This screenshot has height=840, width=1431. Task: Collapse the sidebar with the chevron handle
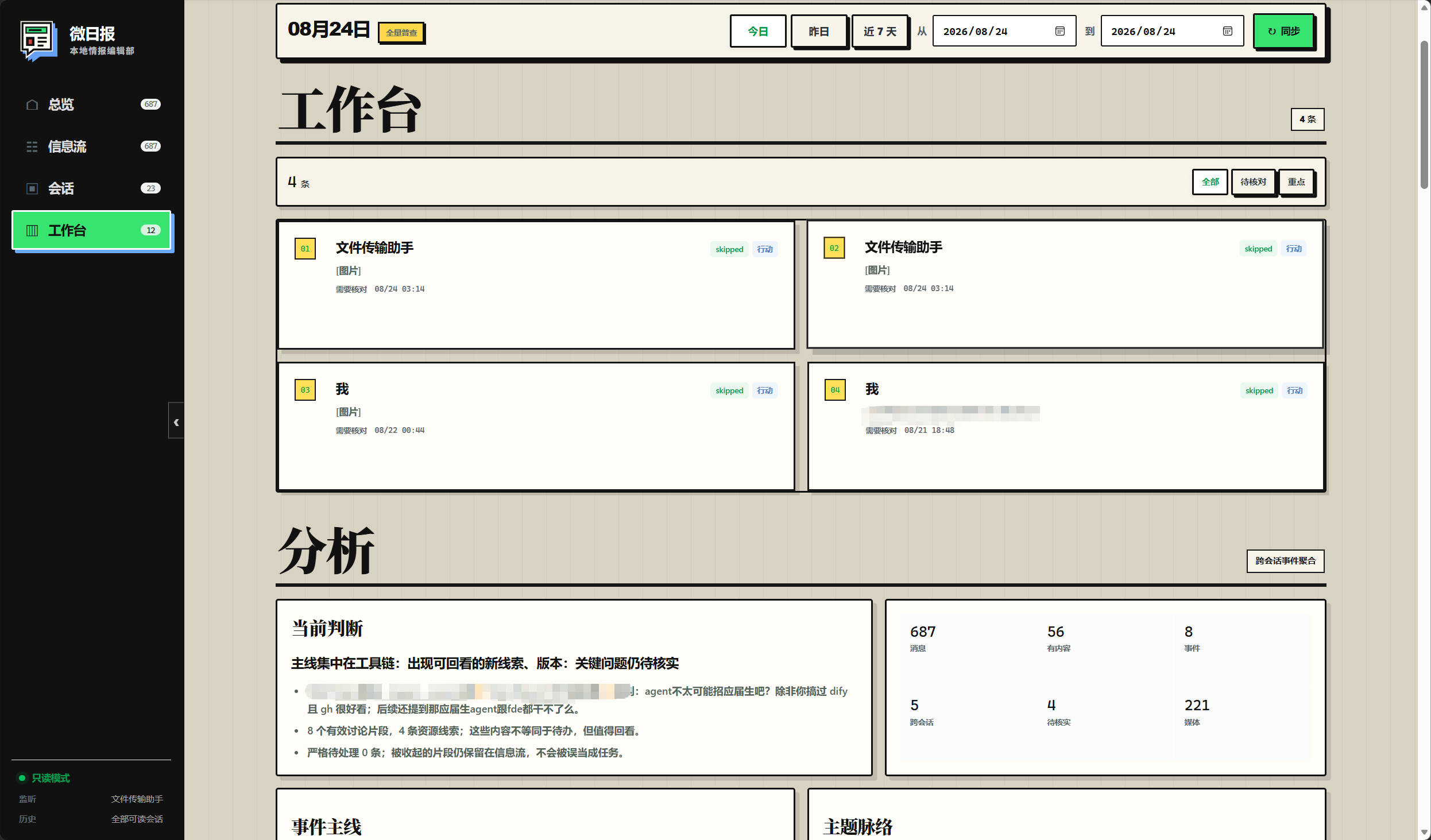tap(176, 421)
